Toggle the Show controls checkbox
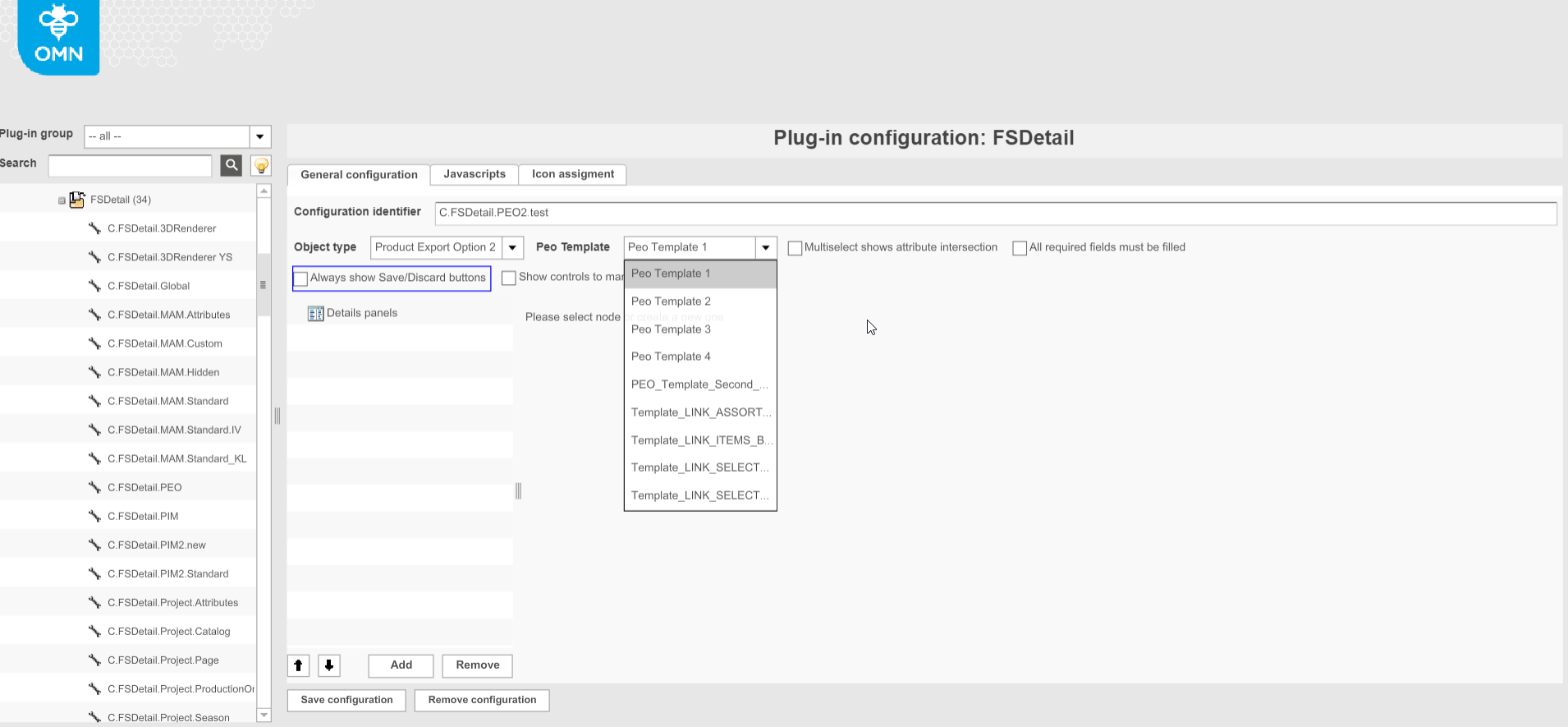The width and height of the screenshot is (1568, 727). coord(509,278)
